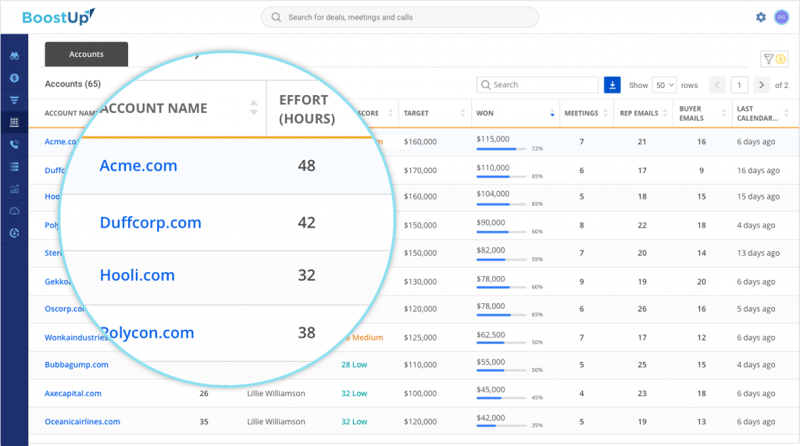
Task: Select the $170,000 target cell
Action: 420,170
